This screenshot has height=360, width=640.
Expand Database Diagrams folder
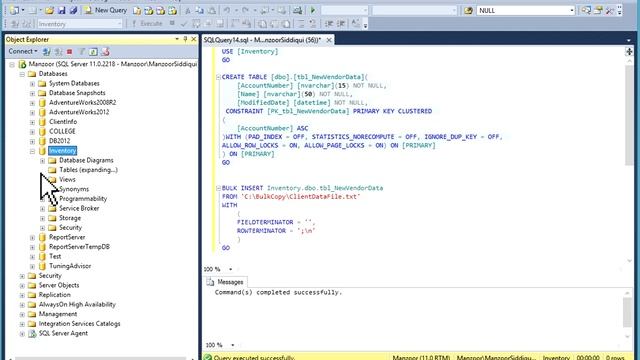pos(42,161)
